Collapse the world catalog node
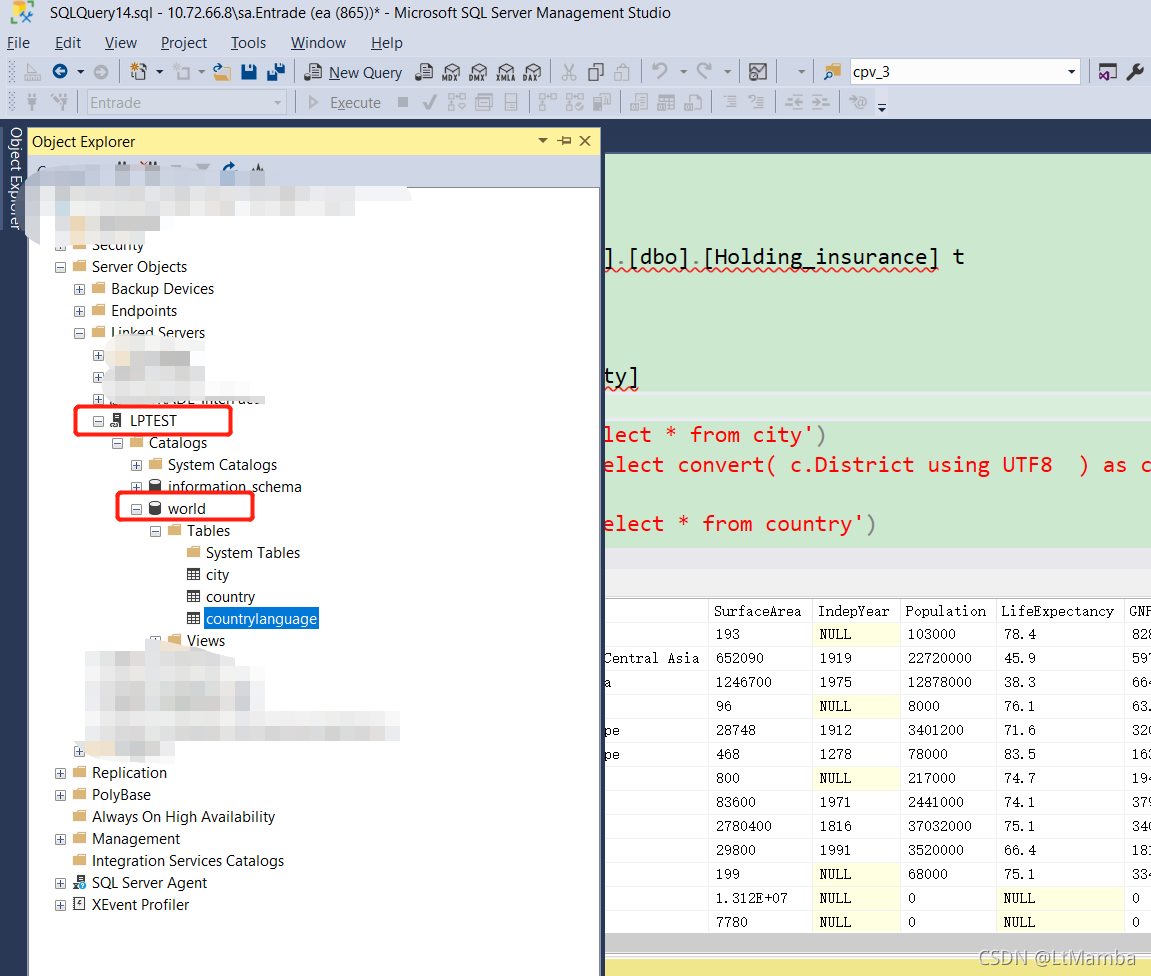The image size is (1151, 976). pyautogui.click(x=137, y=509)
